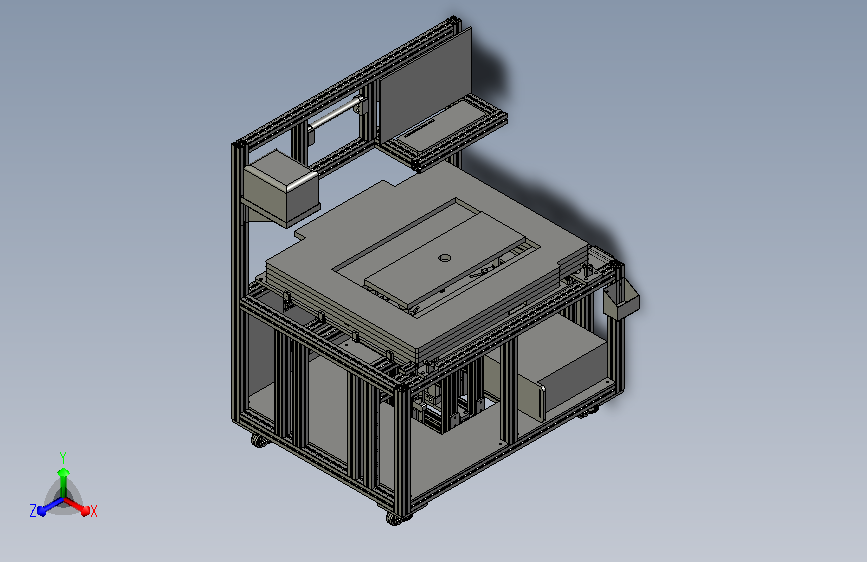Select the horizontal white roller bar on the upper frame

click(x=336, y=113)
